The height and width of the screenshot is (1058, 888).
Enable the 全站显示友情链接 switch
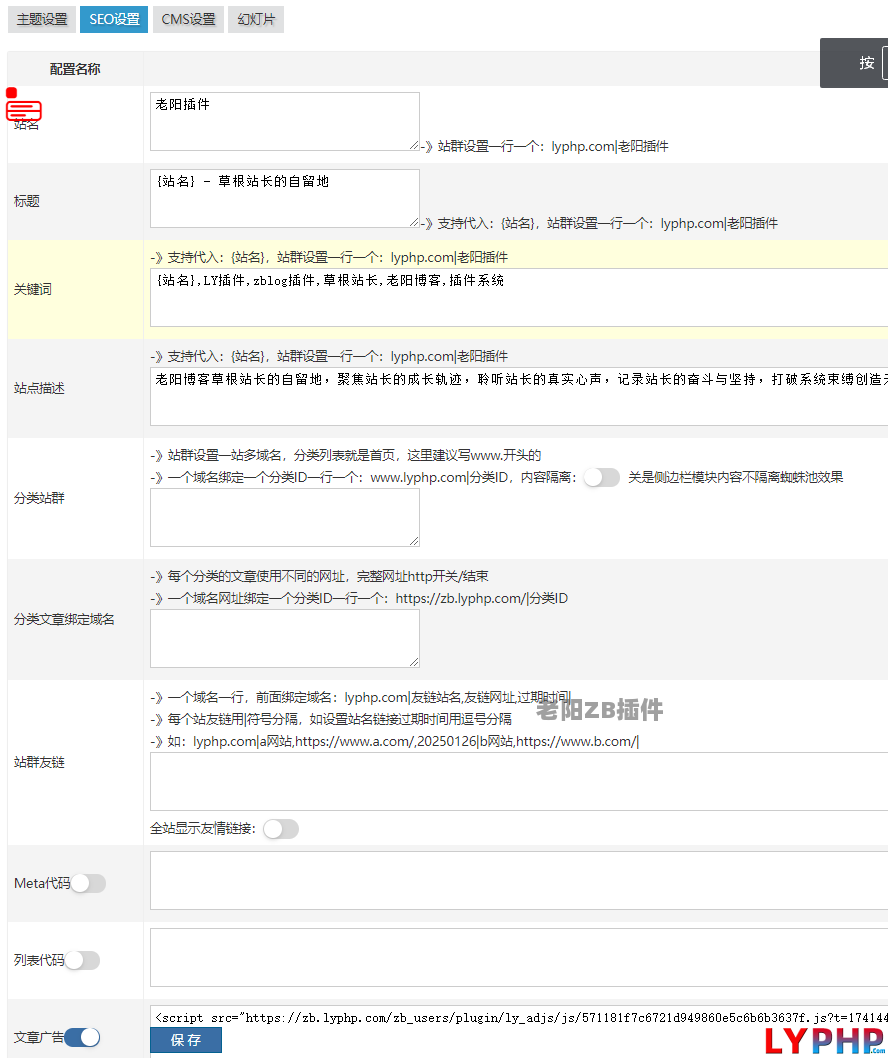281,829
